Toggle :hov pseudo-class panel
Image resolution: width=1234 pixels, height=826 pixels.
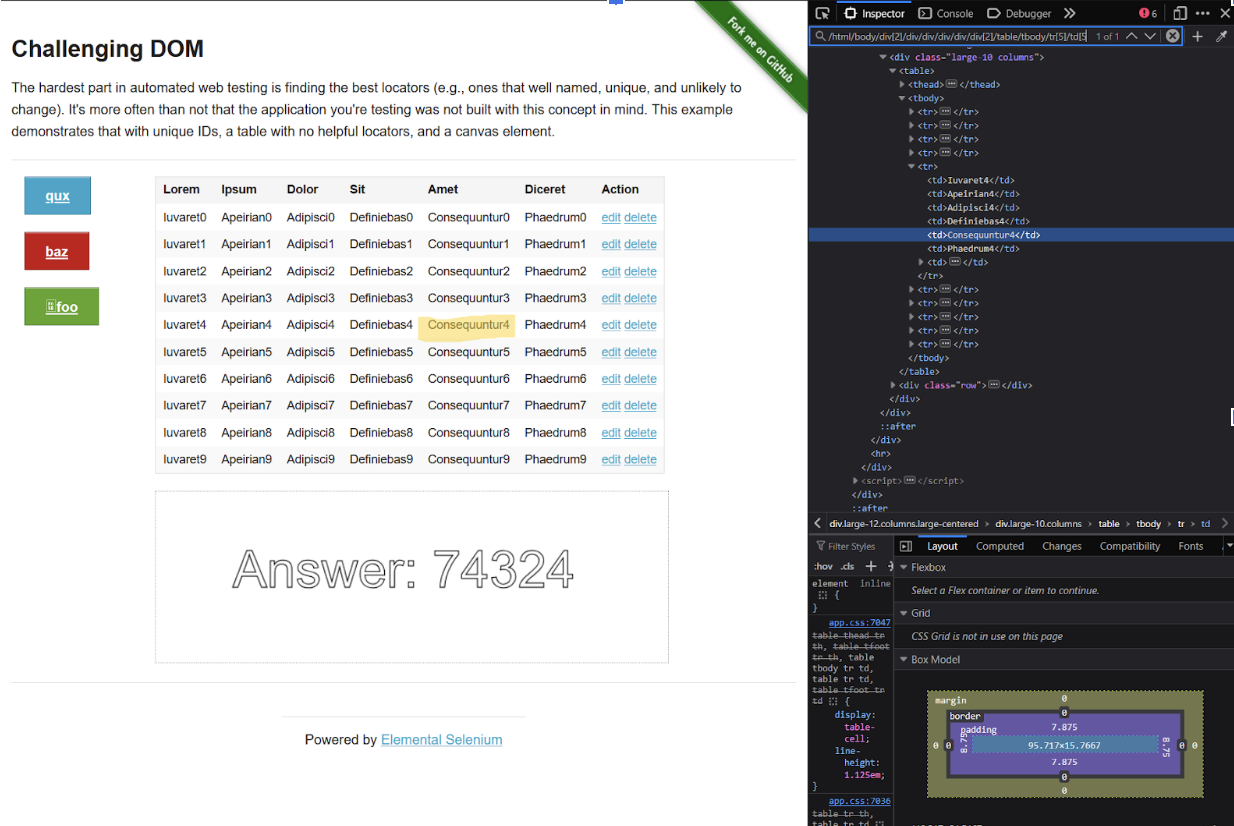(823, 566)
